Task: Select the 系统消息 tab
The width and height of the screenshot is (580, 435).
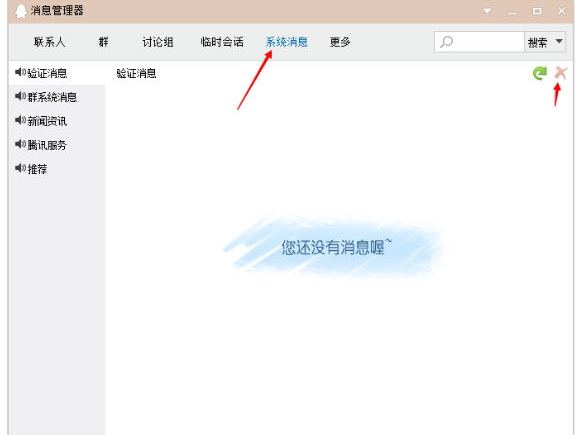Action: point(287,42)
